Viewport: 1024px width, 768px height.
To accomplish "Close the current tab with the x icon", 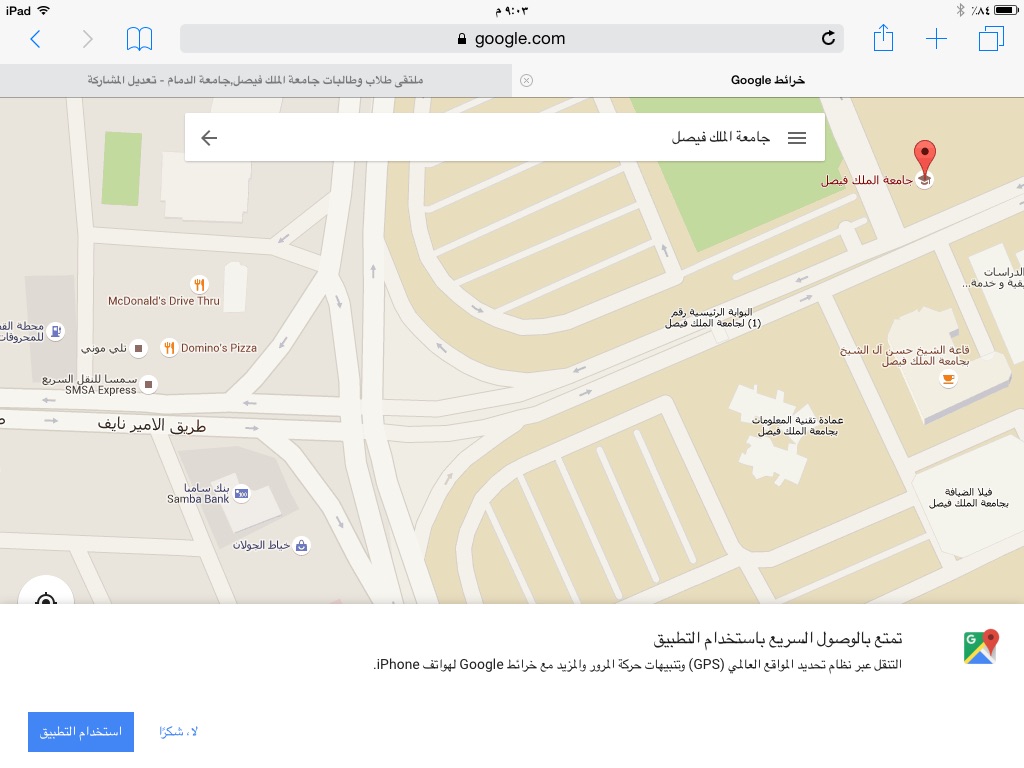I will tap(526, 80).
